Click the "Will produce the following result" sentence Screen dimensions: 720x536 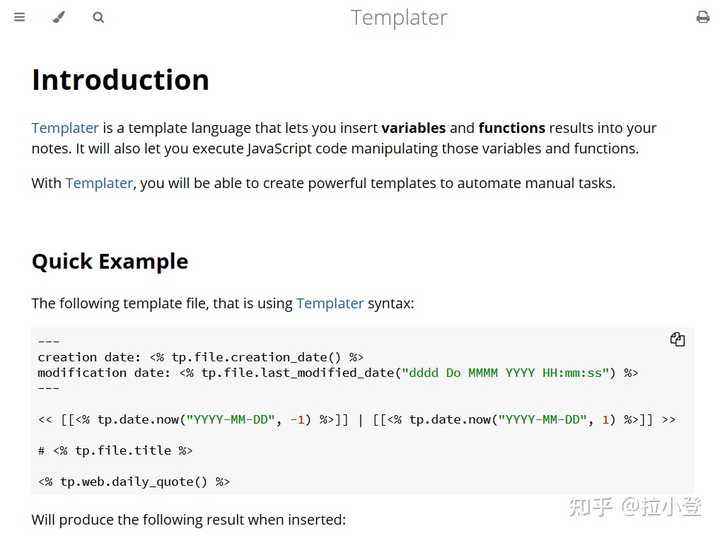[x=188, y=520]
